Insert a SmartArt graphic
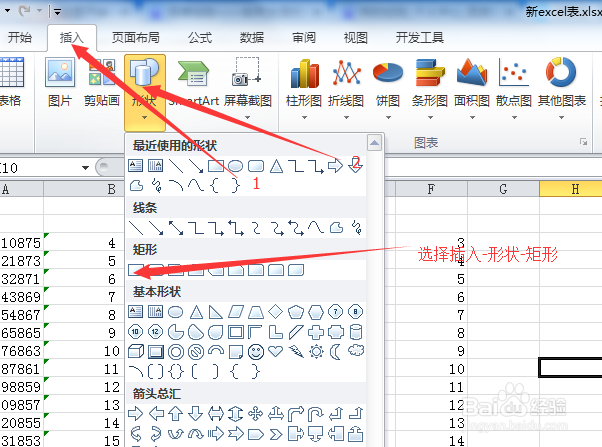This screenshot has width=602, height=447. pos(194,82)
